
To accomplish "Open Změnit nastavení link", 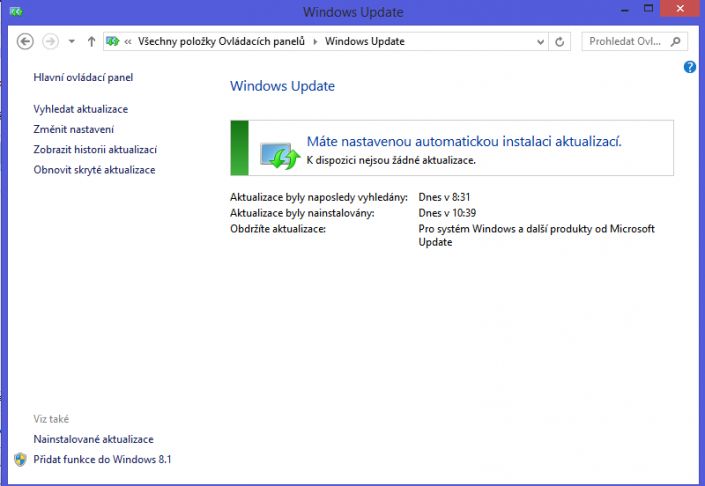I will [73, 129].
